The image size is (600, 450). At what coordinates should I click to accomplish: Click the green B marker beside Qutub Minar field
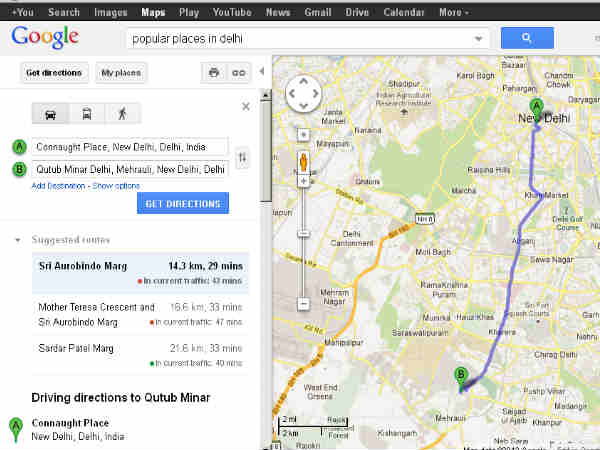click(19, 169)
